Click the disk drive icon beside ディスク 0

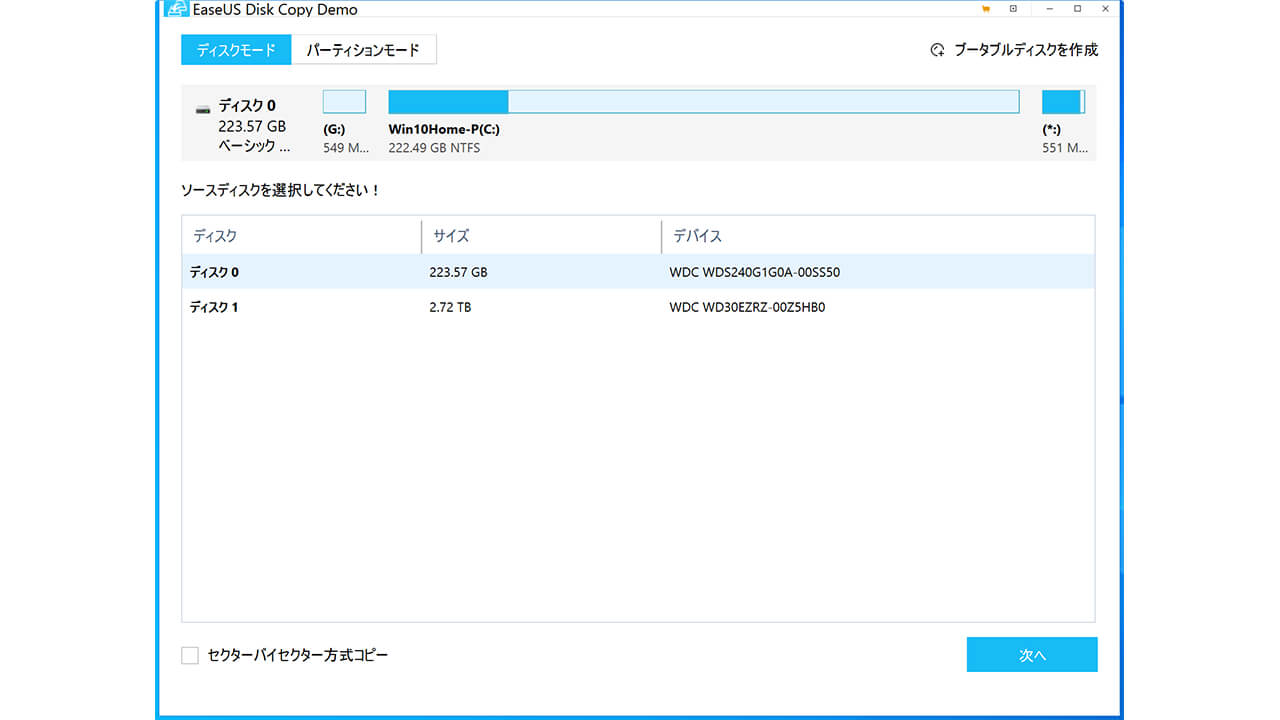click(203, 108)
